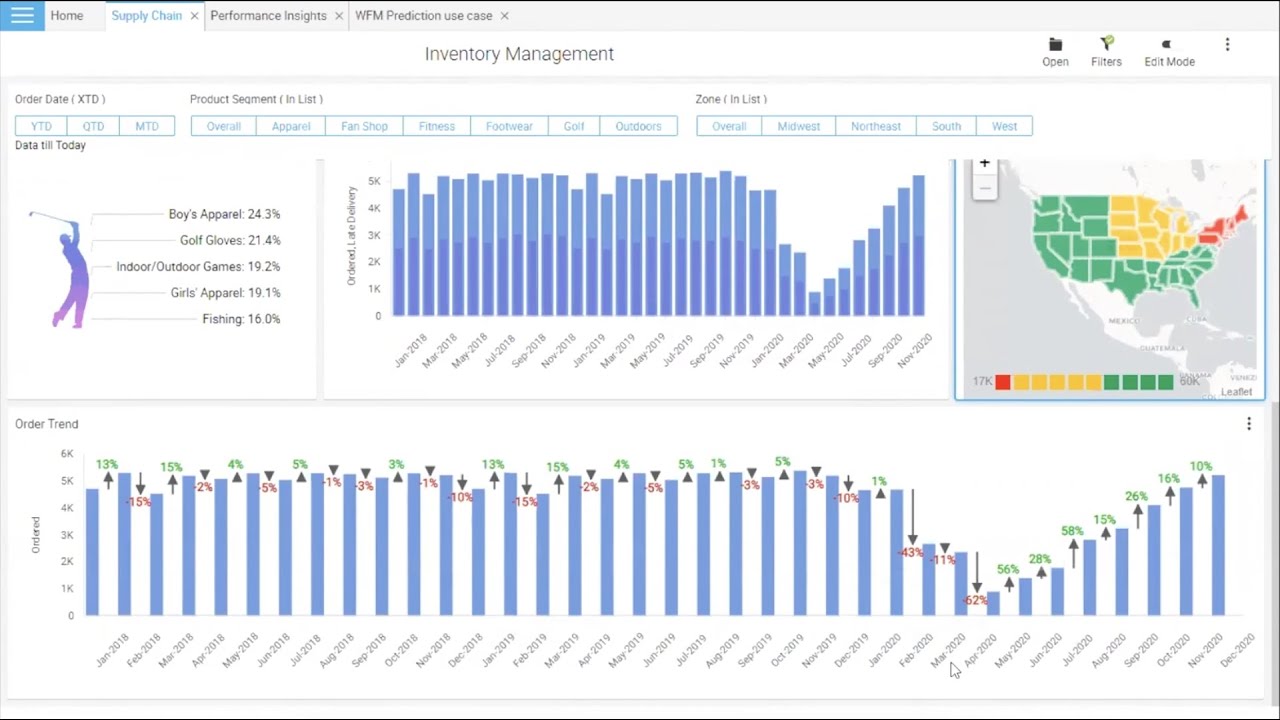Click Fishing: 16.0% label
The height and width of the screenshot is (720, 1280).
(x=241, y=319)
